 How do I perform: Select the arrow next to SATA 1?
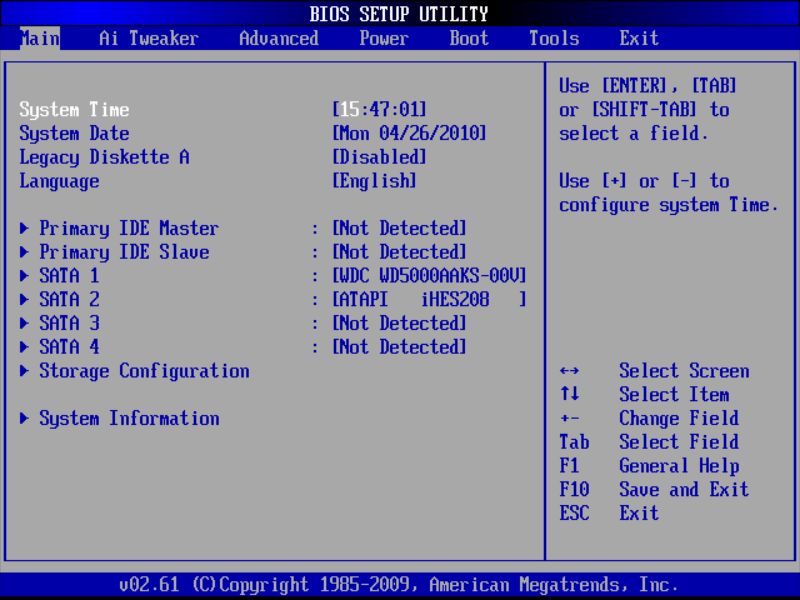(24, 275)
